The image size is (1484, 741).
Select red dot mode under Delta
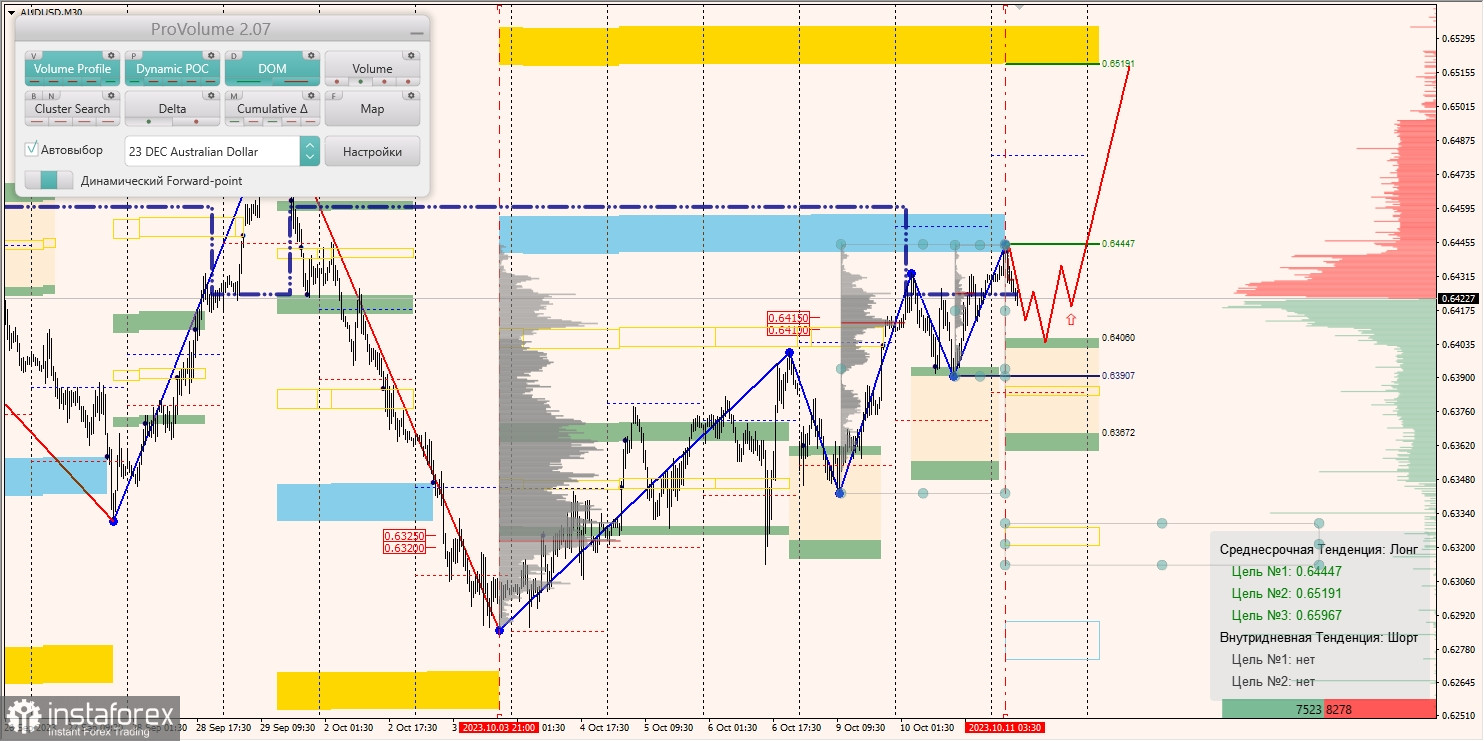[x=196, y=121]
